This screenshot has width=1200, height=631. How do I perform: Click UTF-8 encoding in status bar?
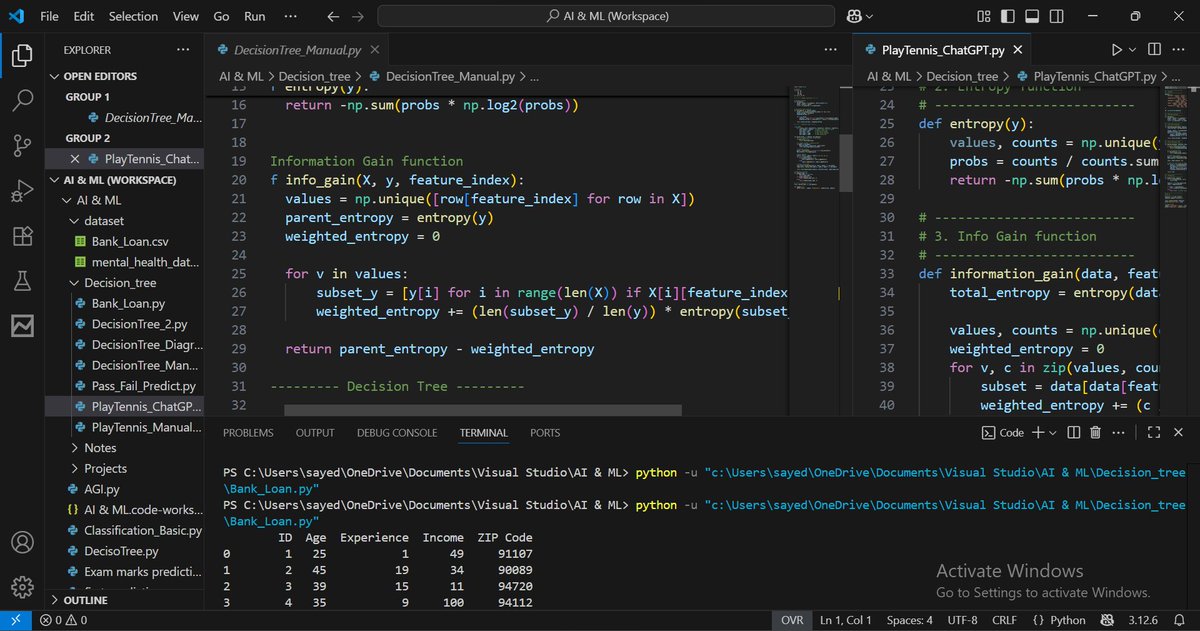tap(962, 620)
